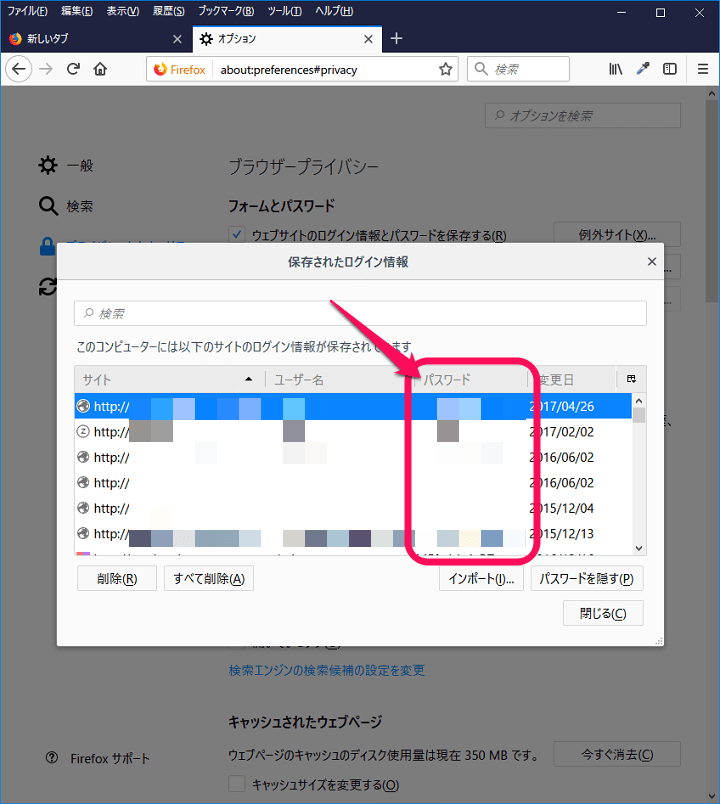Screen dimensions: 720x804
Task: Open the ヘルプ menu
Action: [x=334, y=11]
